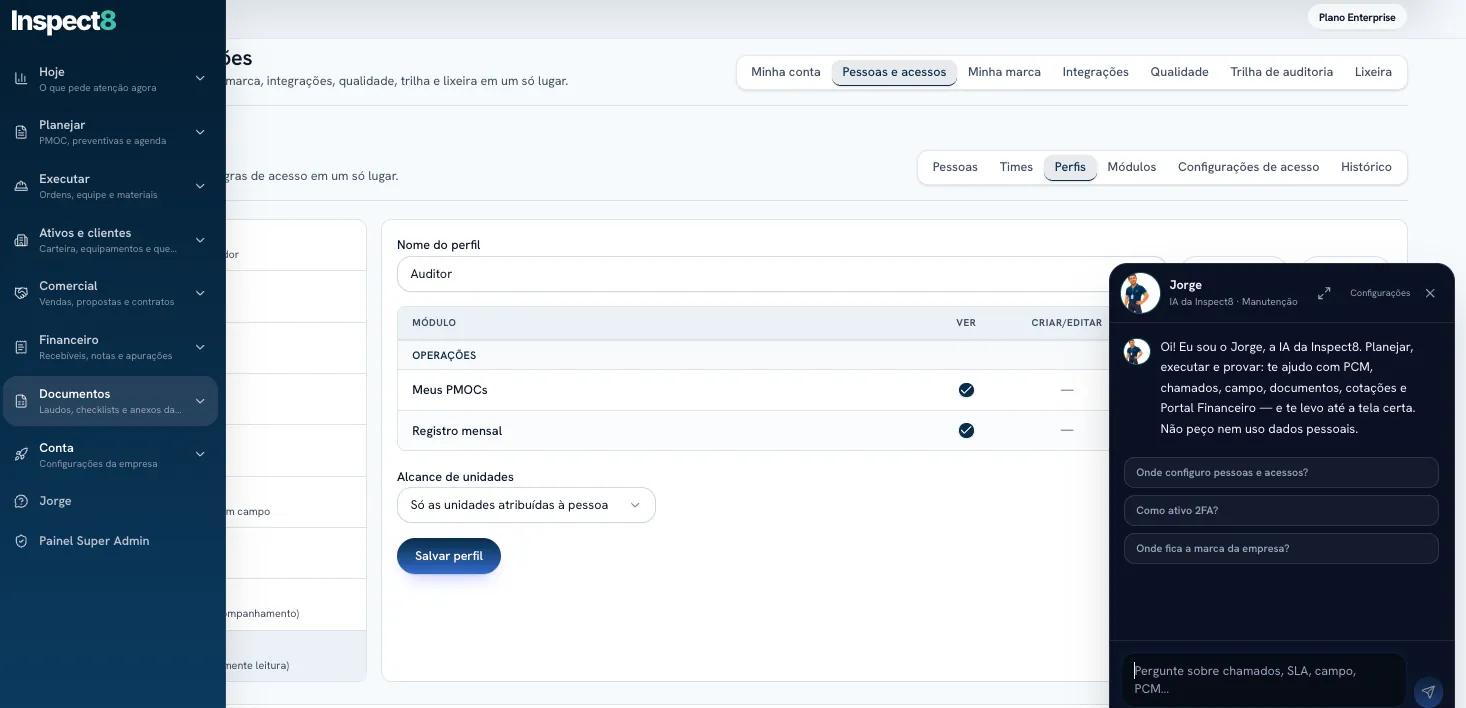Click the Jorge help icon in sidebar
The image size is (1466, 708).
(21, 501)
